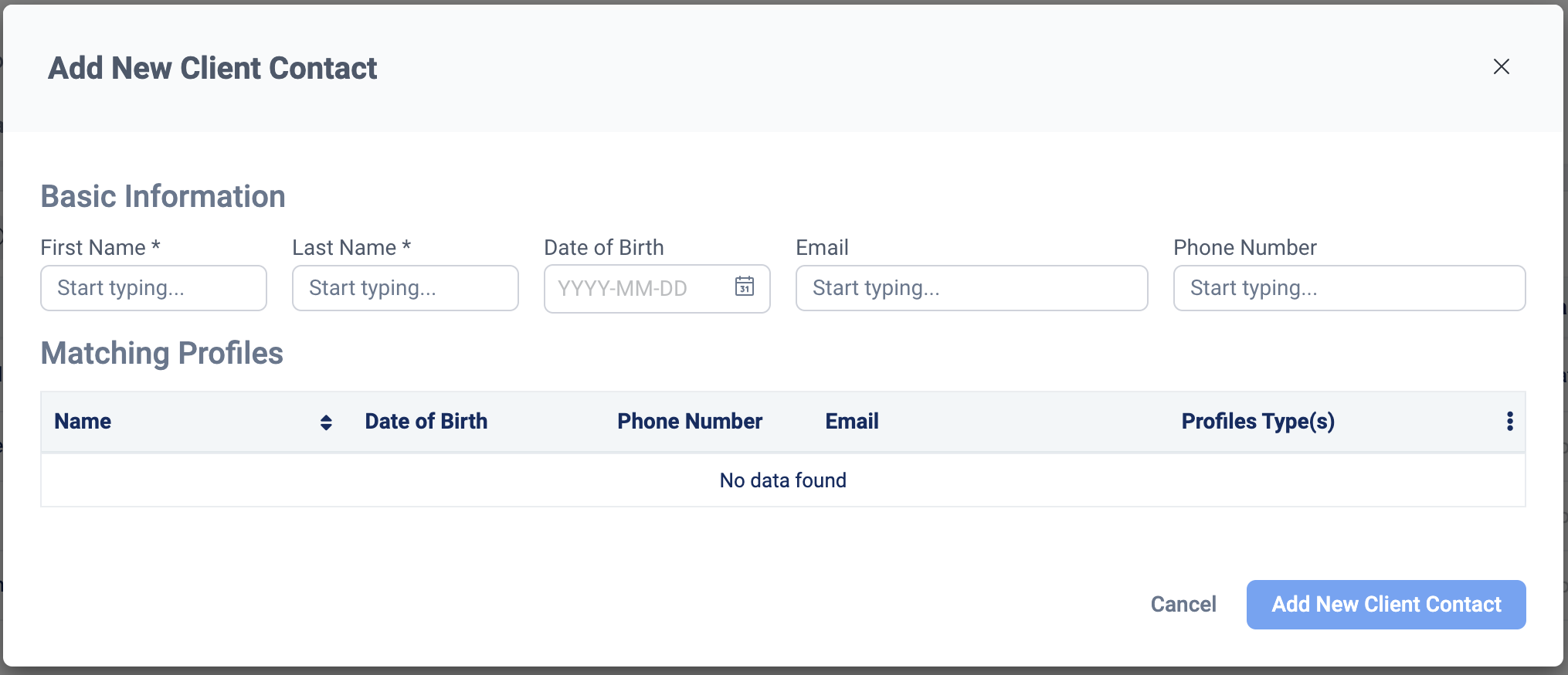The image size is (1568, 675).
Task: Click the Email column header
Action: pos(850,421)
